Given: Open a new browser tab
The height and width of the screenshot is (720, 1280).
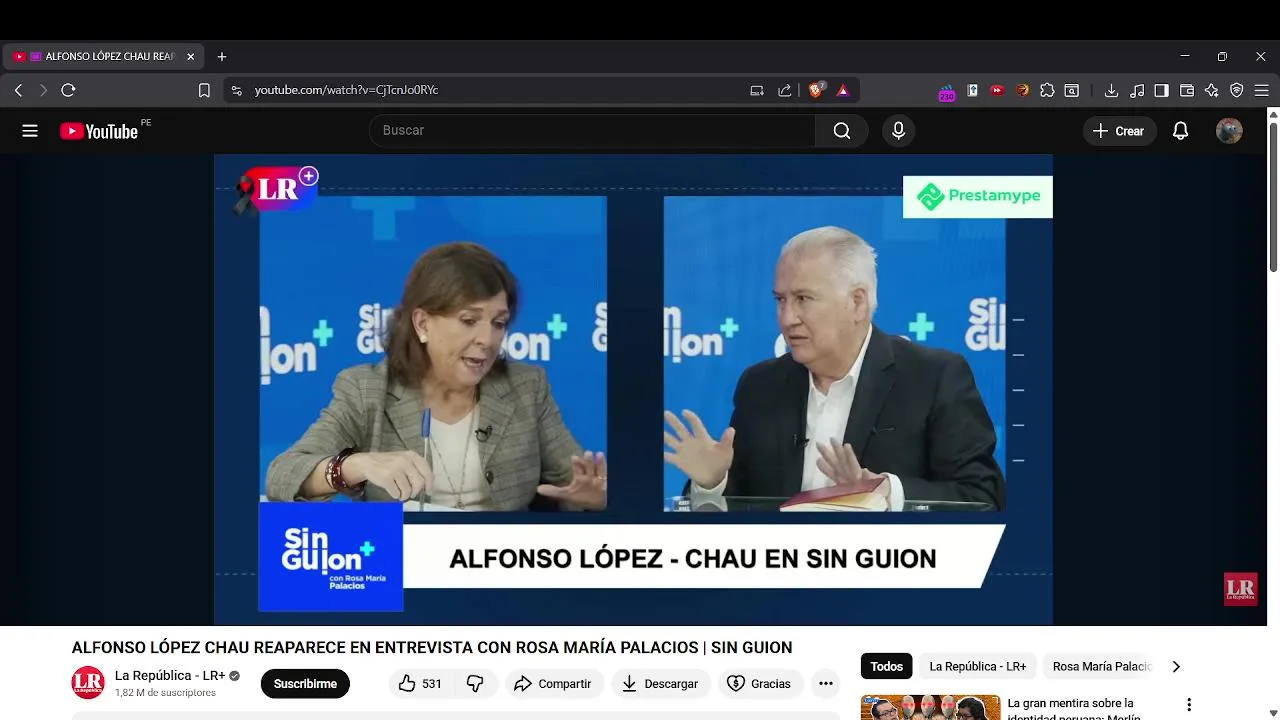Looking at the screenshot, I should pos(222,57).
